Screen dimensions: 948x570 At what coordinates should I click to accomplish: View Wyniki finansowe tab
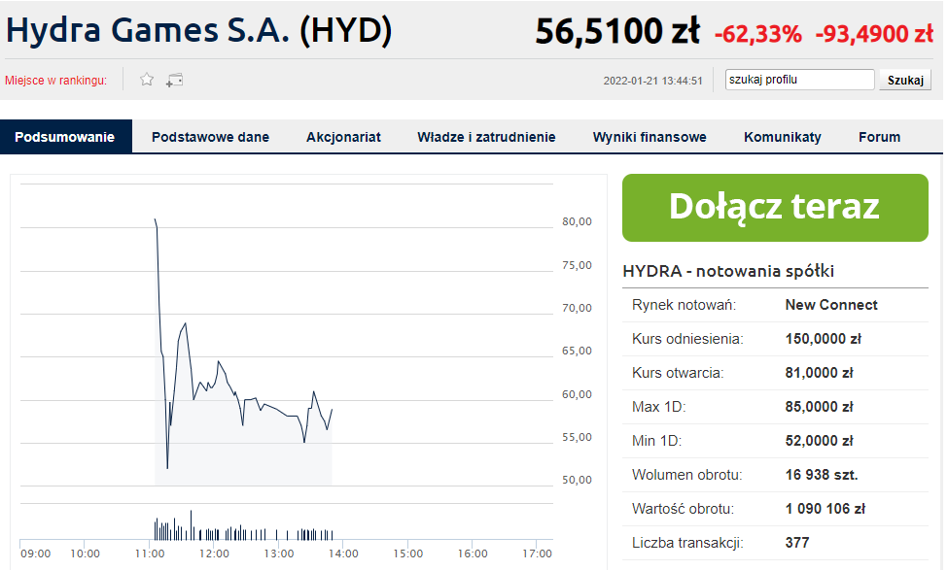point(649,137)
